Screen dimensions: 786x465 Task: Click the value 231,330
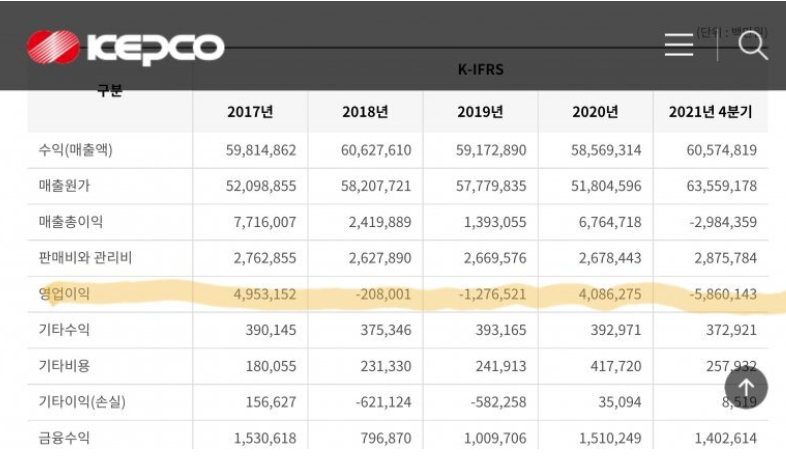(386, 366)
